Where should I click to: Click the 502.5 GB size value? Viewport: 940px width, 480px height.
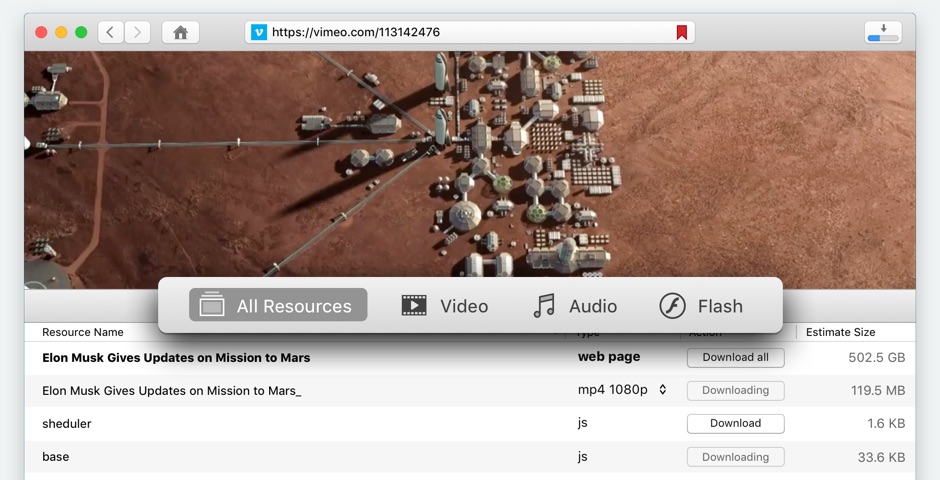click(x=876, y=358)
